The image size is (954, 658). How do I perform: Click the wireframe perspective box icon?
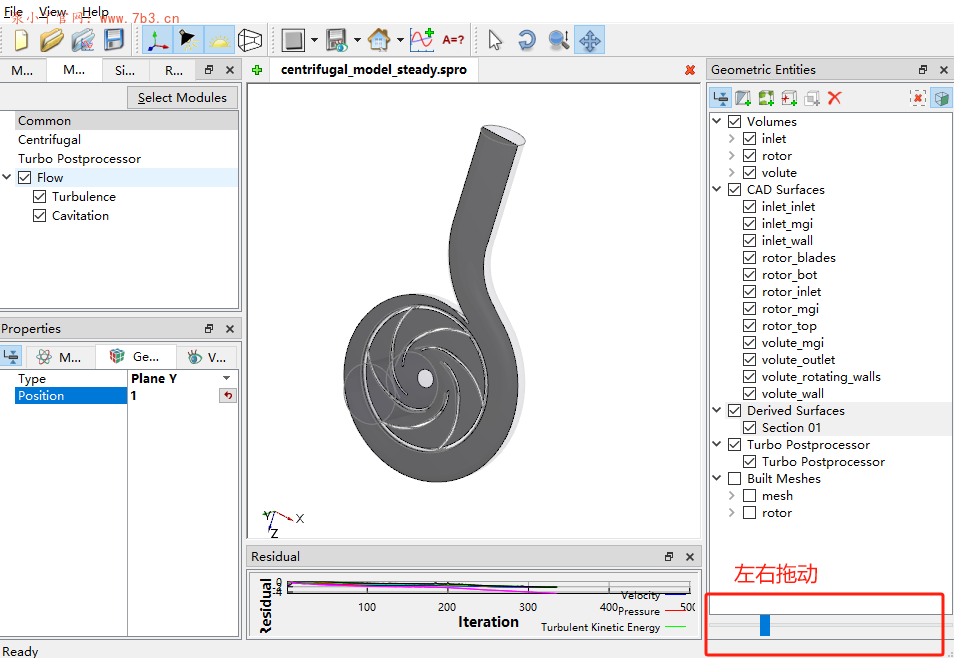pos(249,40)
